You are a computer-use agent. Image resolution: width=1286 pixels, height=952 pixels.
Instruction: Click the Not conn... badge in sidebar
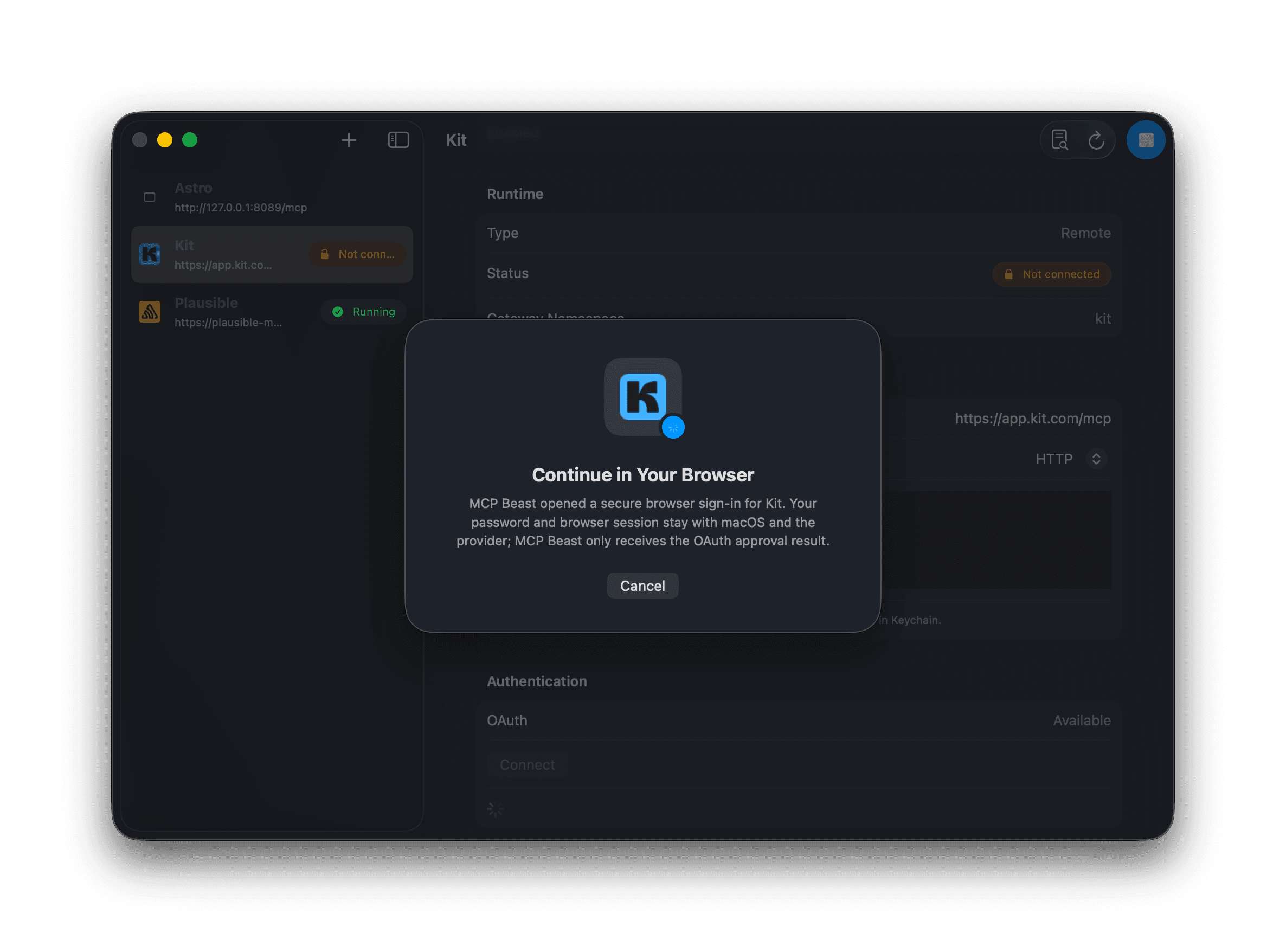[x=357, y=254]
